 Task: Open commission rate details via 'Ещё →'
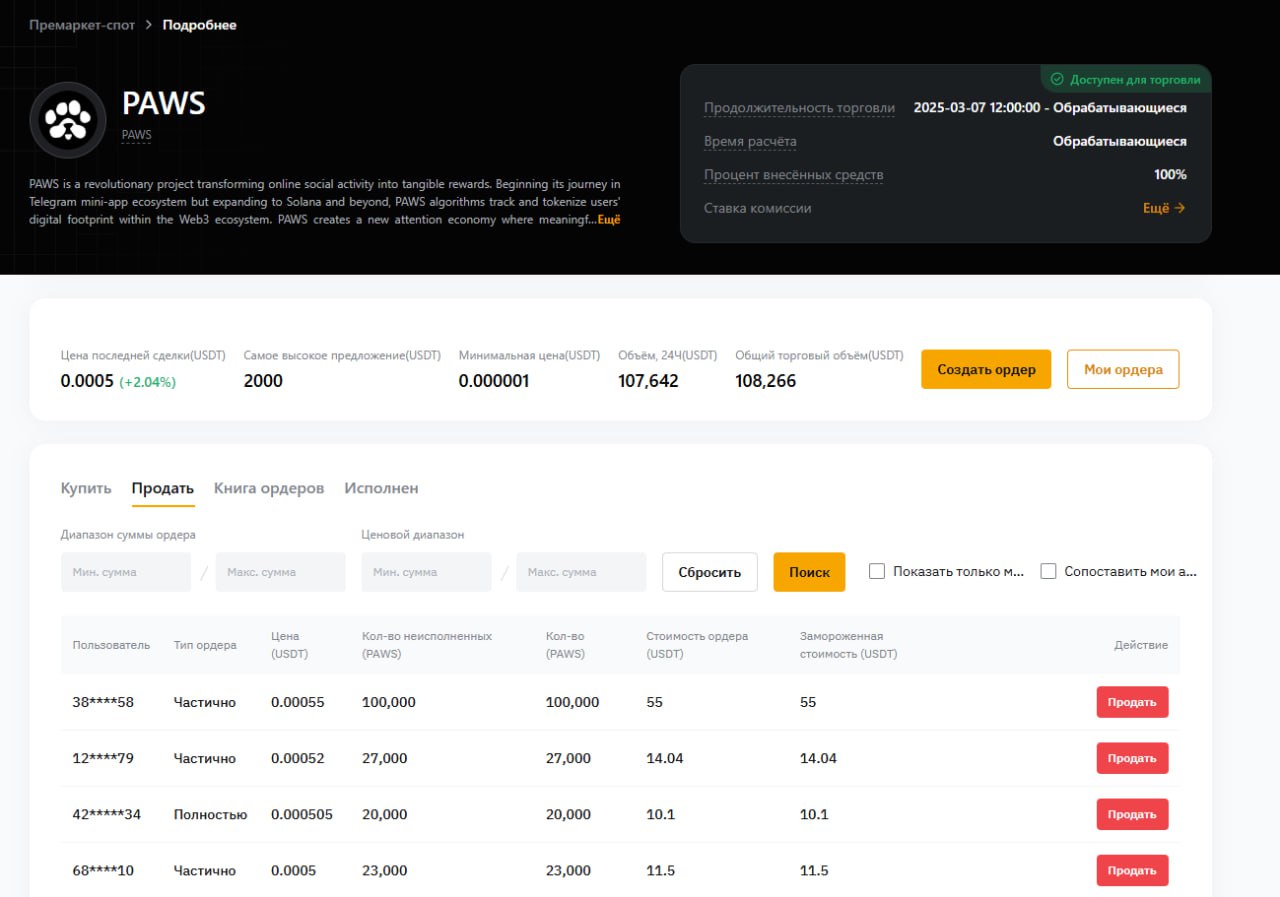[1165, 208]
